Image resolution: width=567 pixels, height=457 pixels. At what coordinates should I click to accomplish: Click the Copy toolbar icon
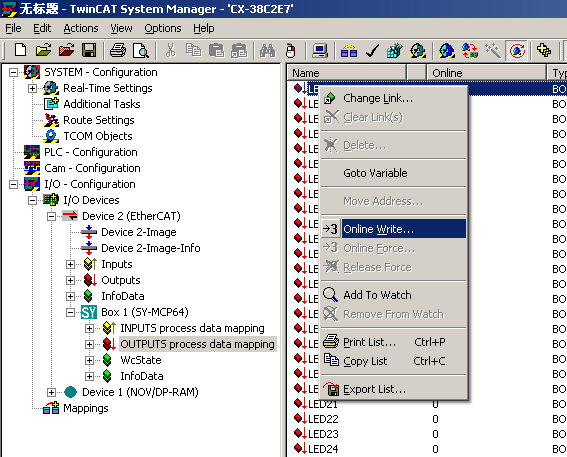click(193, 50)
